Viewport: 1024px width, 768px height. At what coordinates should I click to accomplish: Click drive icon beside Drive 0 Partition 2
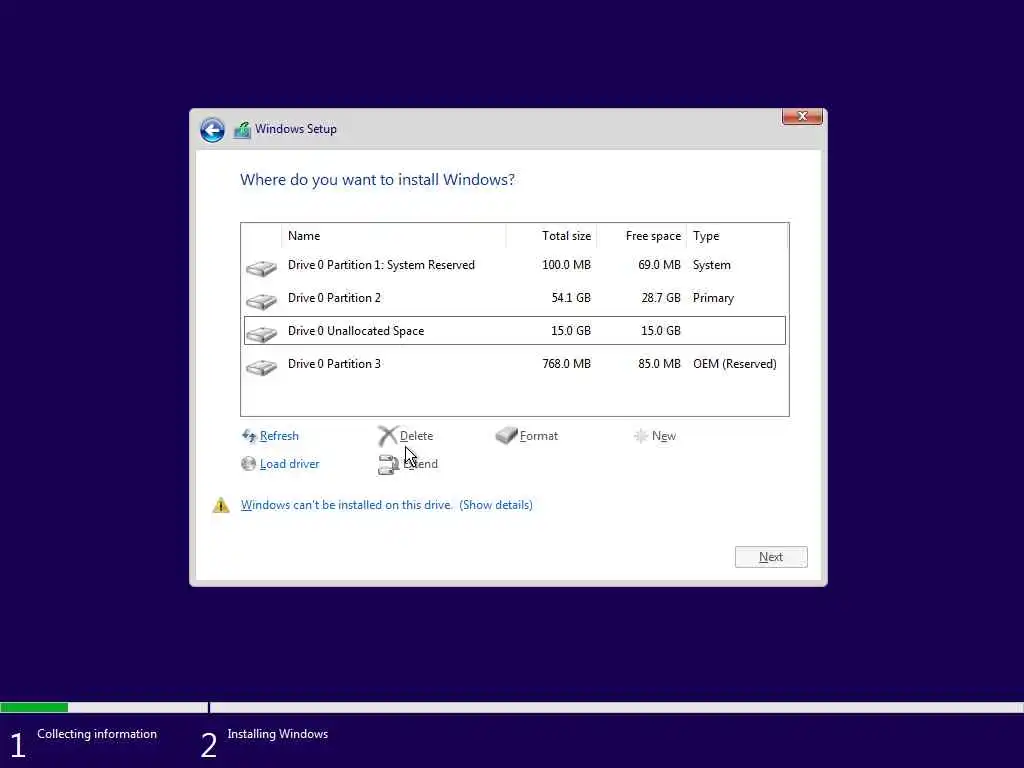point(261,300)
